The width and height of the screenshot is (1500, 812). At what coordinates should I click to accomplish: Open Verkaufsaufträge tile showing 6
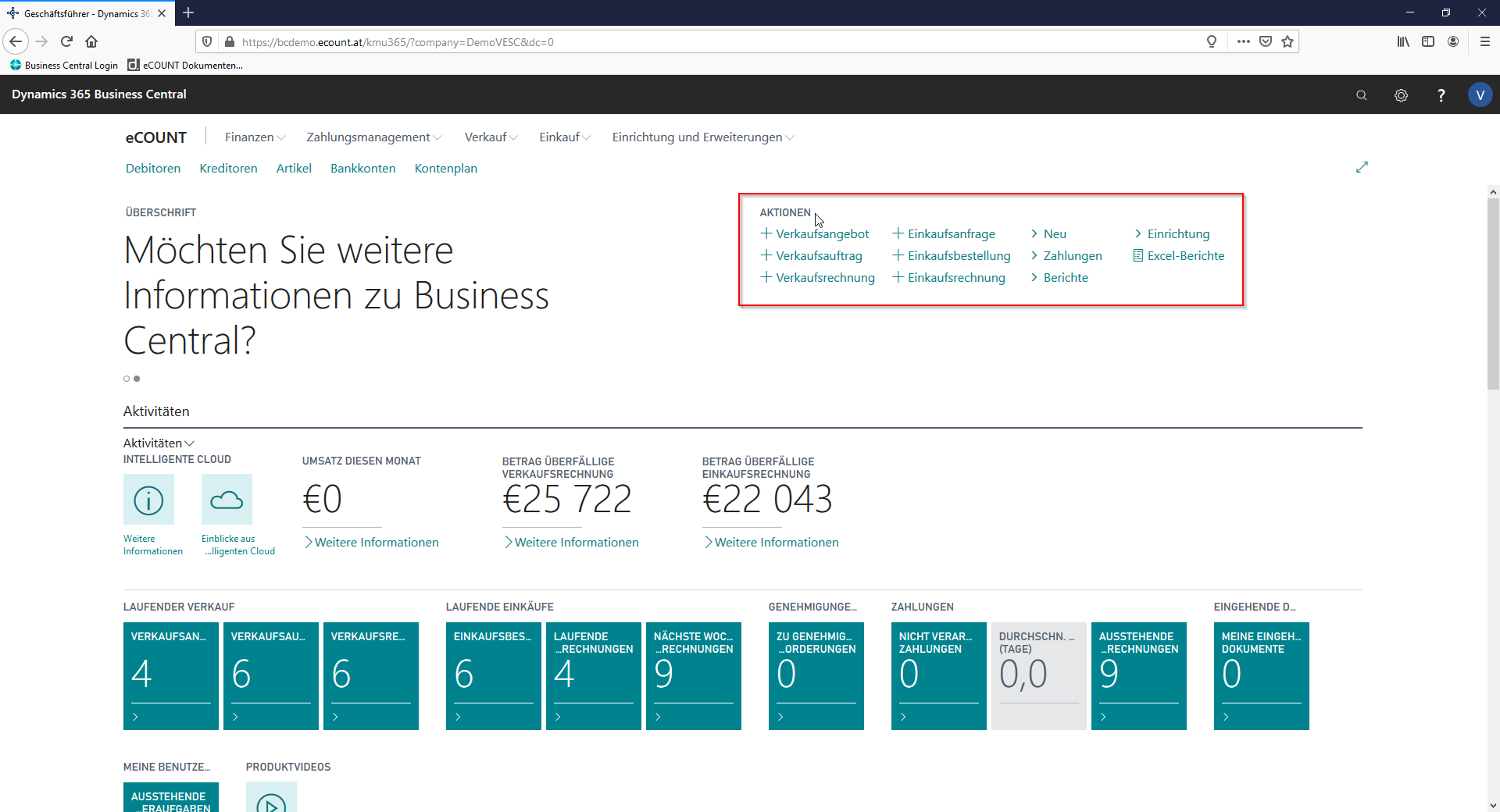click(271, 676)
